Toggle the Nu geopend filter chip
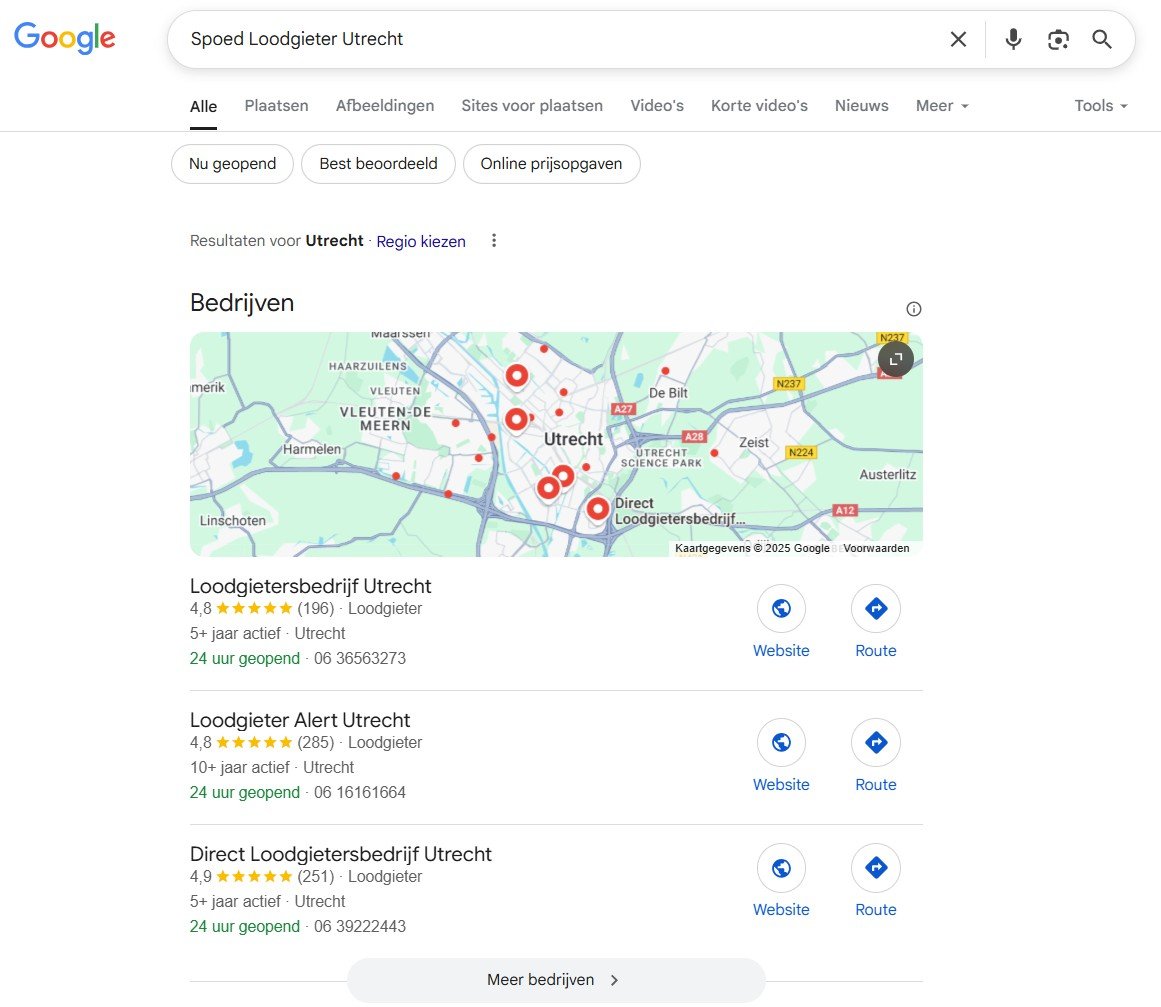1161x1007 pixels. [232, 164]
